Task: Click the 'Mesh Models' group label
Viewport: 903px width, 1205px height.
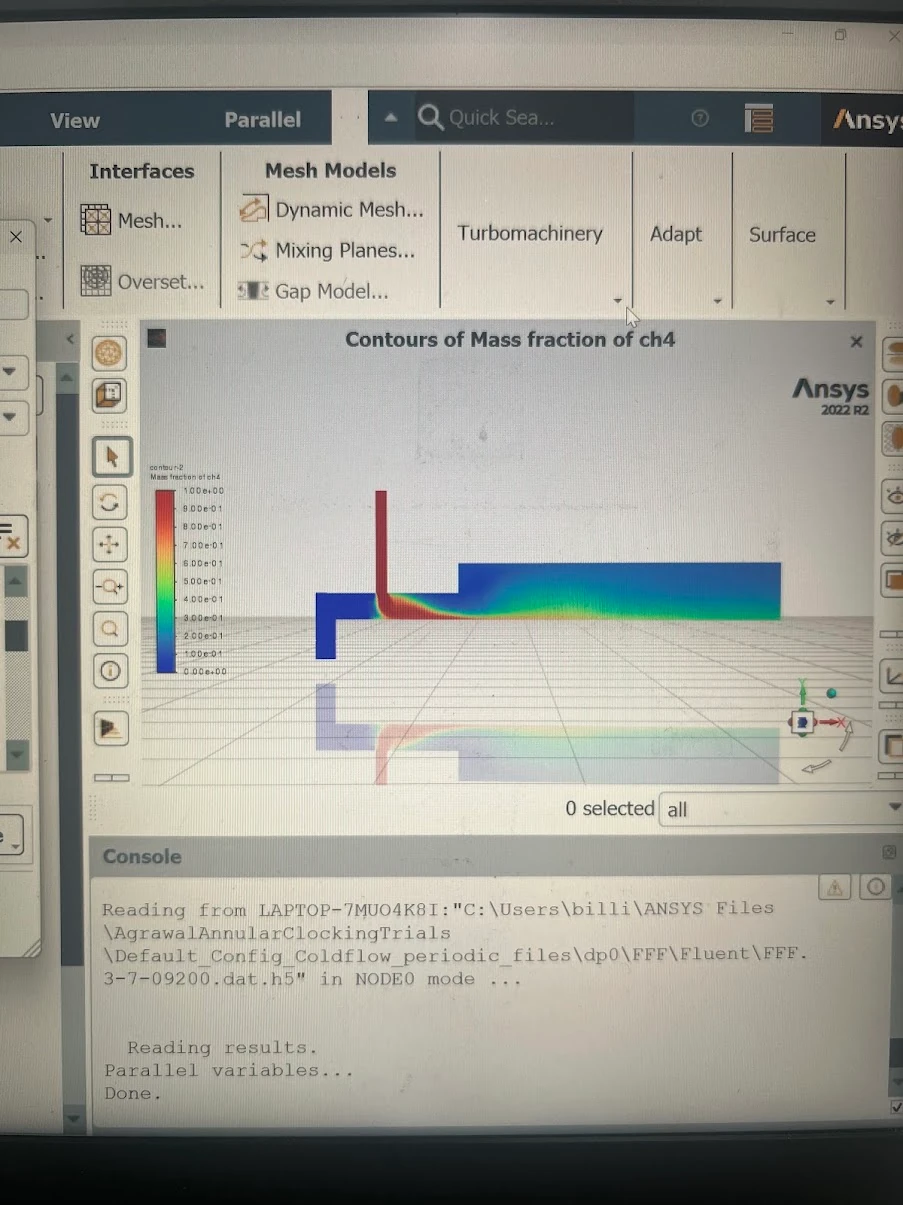Action: [330, 171]
